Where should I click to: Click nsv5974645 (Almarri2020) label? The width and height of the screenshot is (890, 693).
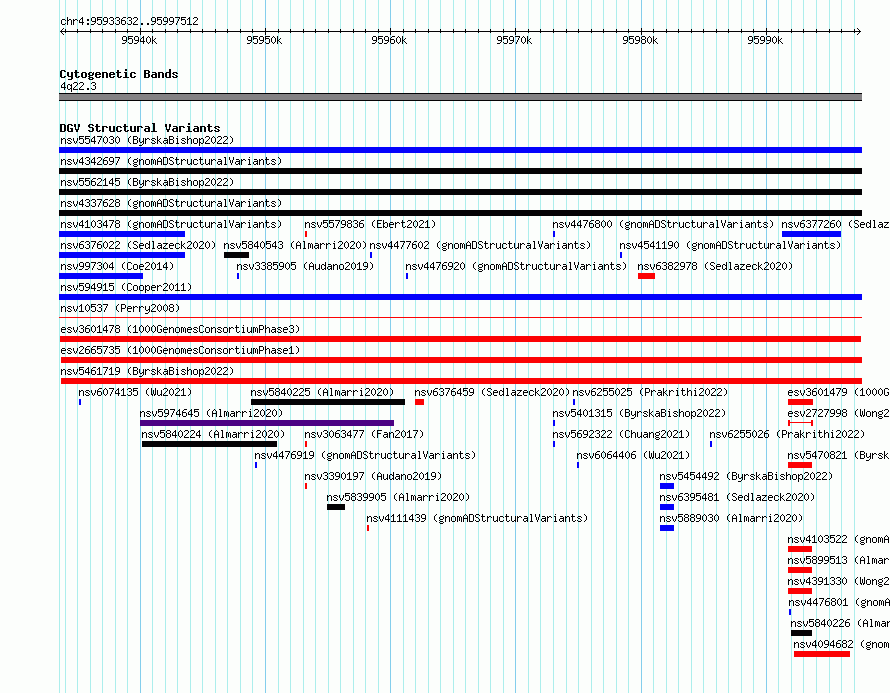click(211, 413)
